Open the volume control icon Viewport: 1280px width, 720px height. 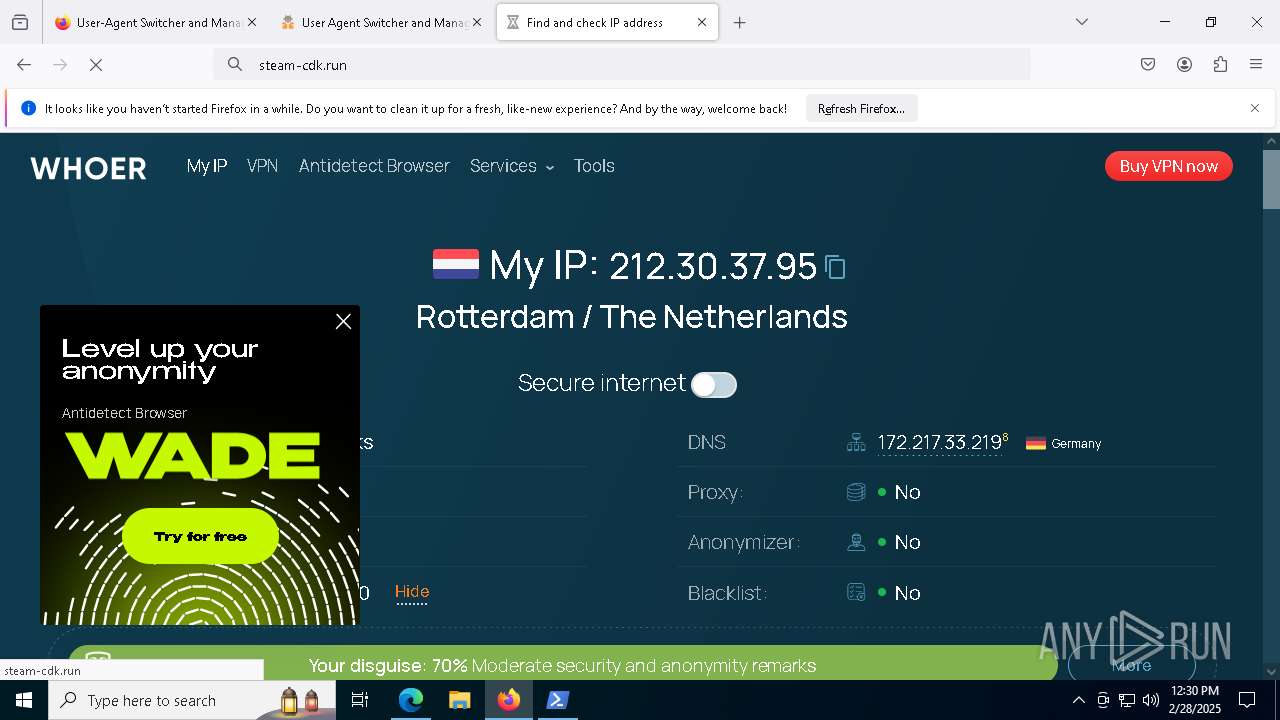tap(1151, 700)
